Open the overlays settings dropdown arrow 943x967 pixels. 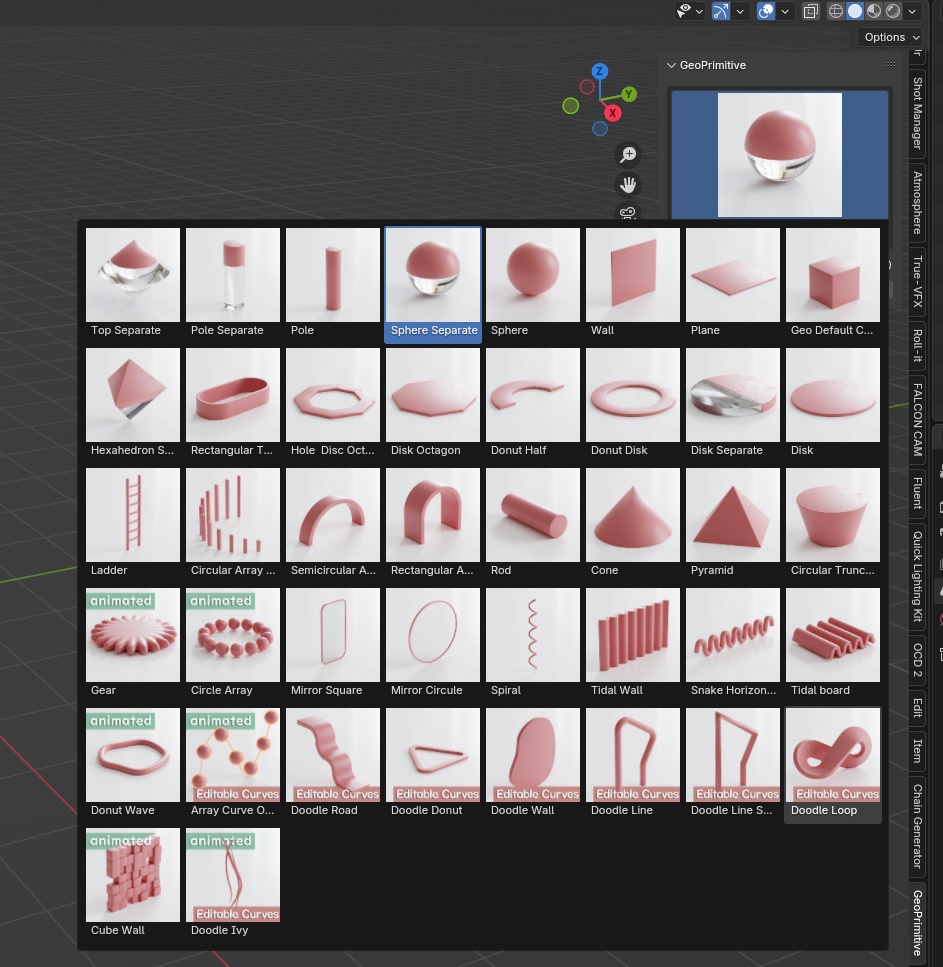(785, 11)
